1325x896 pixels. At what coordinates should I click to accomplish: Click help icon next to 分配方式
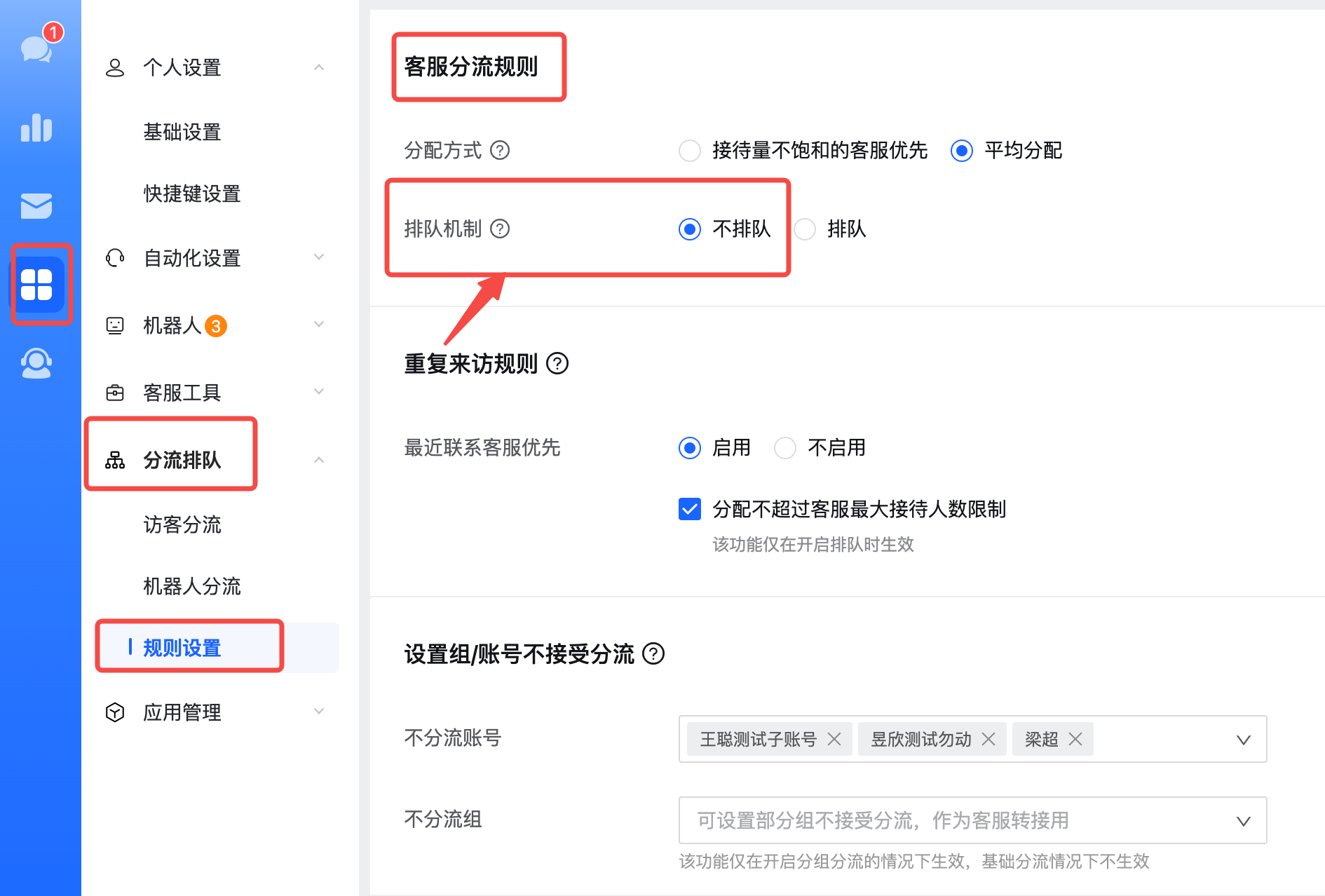500,150
